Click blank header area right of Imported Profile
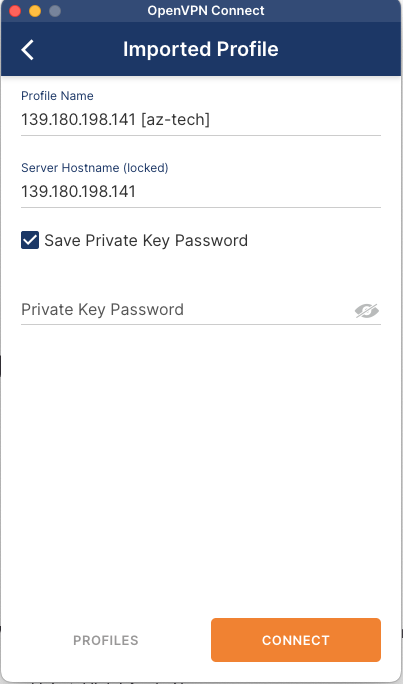 pos(340,49)
